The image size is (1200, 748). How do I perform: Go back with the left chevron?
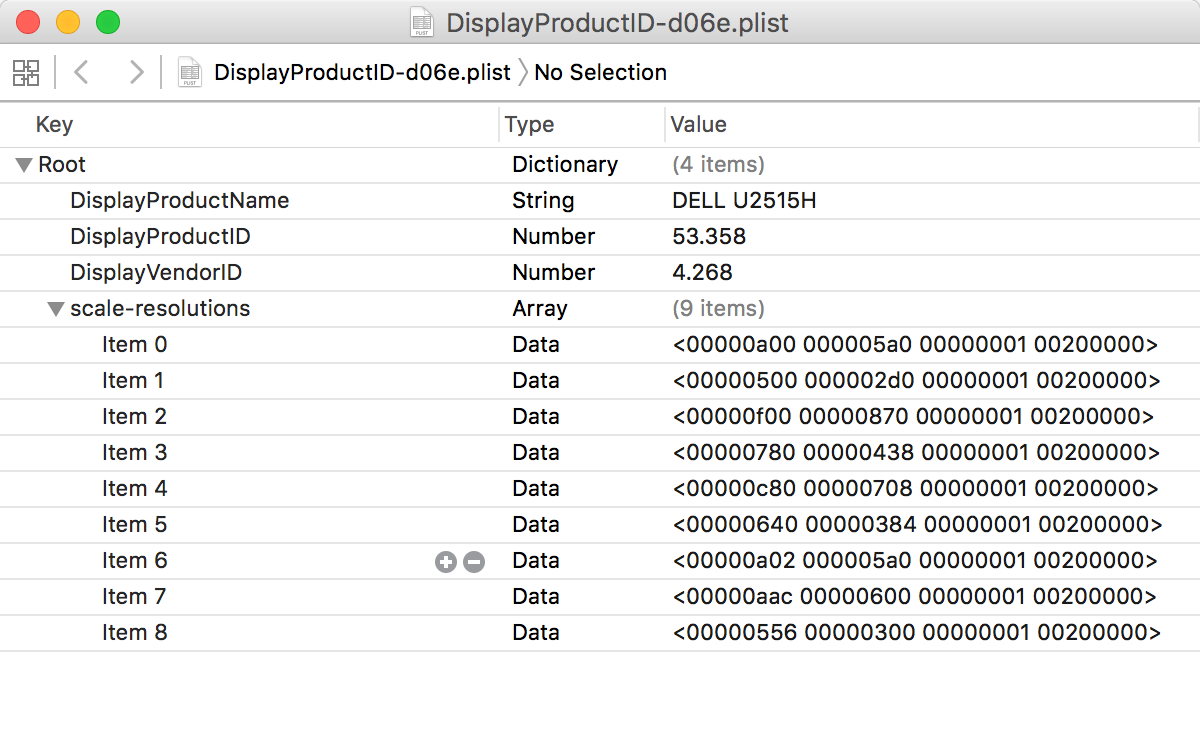[x=82, y=72]
